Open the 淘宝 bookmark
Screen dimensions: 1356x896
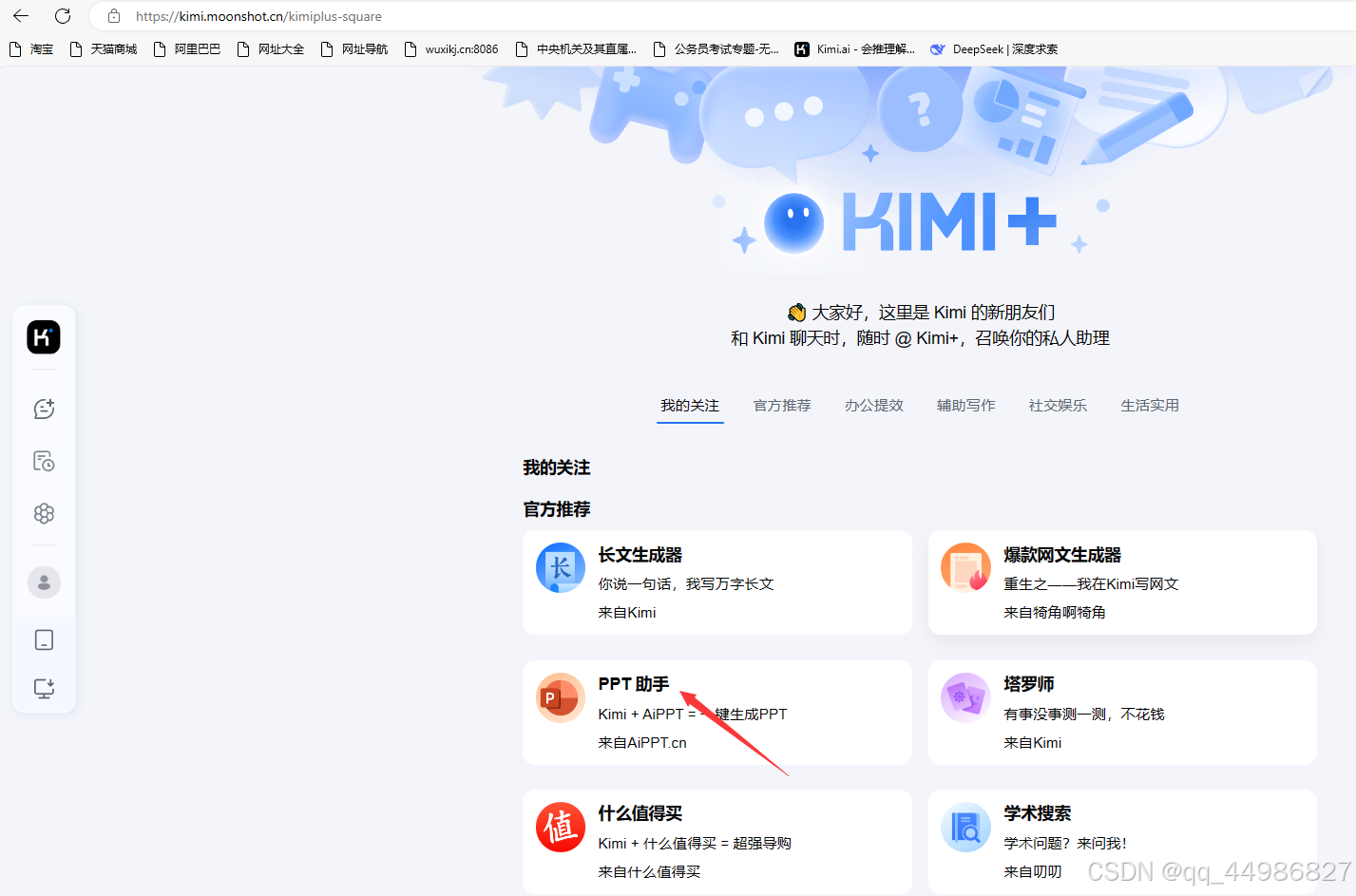[x=31, y=49]
